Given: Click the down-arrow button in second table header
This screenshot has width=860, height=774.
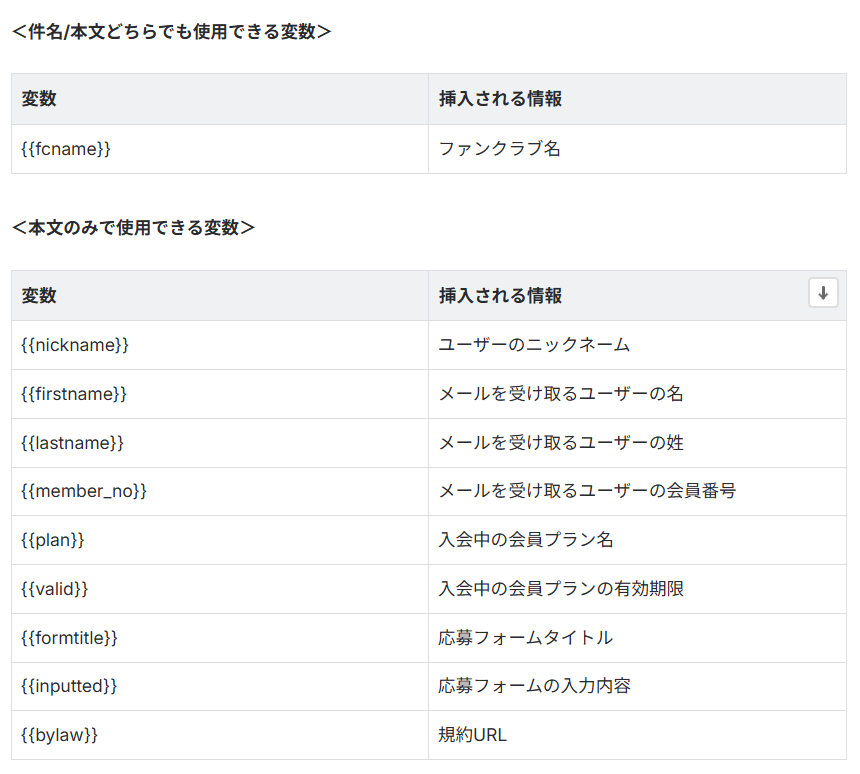Looking at the screenshot, I should coord(823,292).
